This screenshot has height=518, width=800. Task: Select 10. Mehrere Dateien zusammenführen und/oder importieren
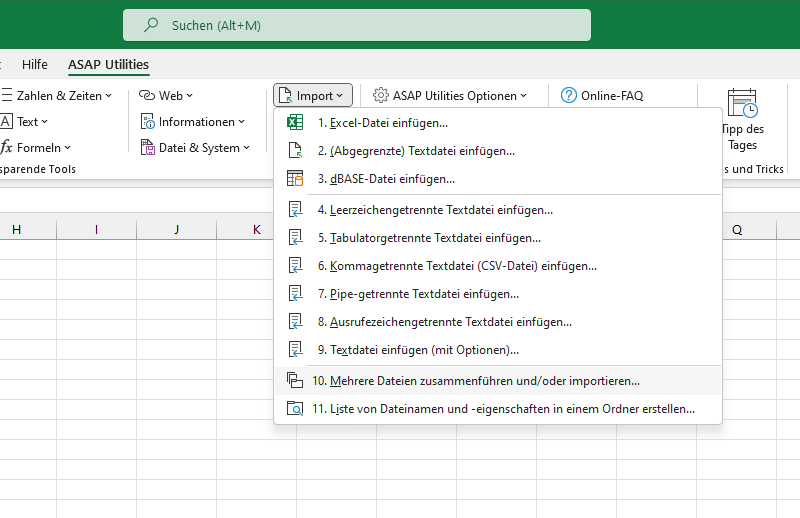pyautogui.click(x=498, y=380)
